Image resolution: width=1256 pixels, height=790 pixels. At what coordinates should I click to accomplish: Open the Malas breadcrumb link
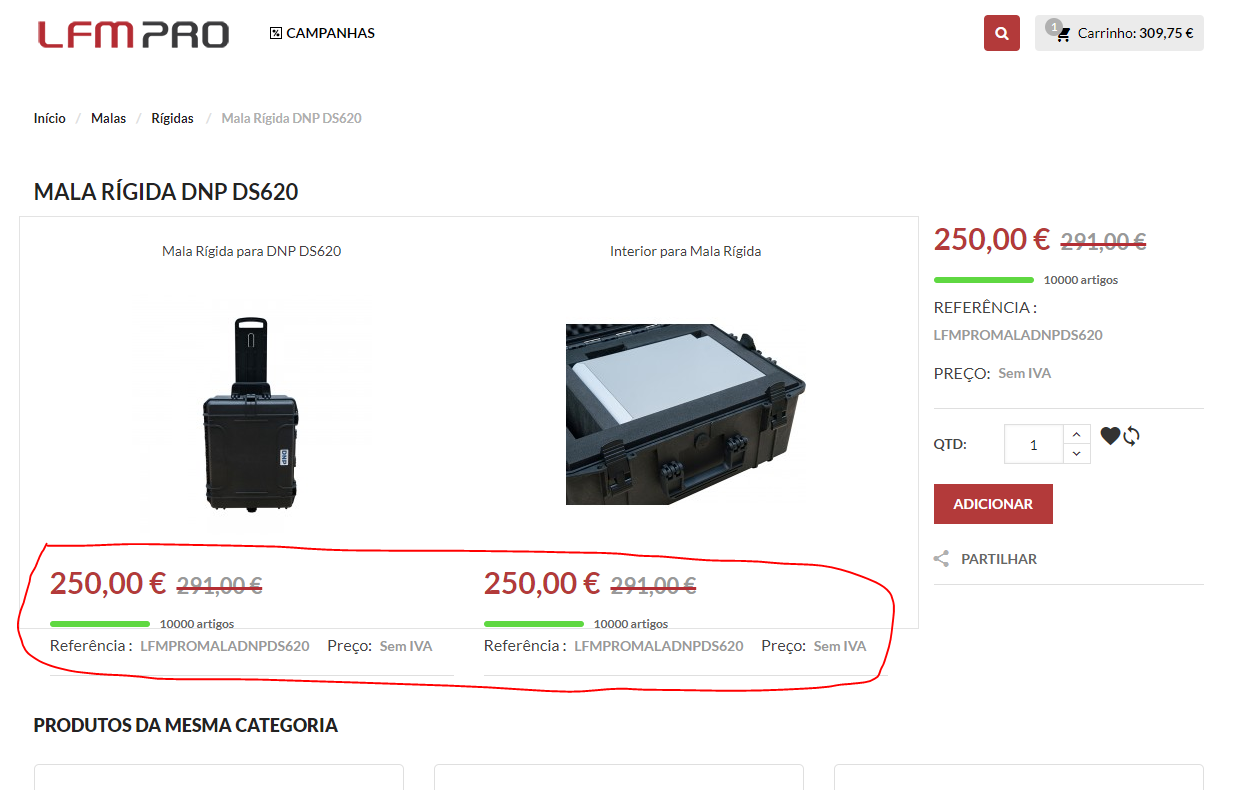[x=108, y=118]
